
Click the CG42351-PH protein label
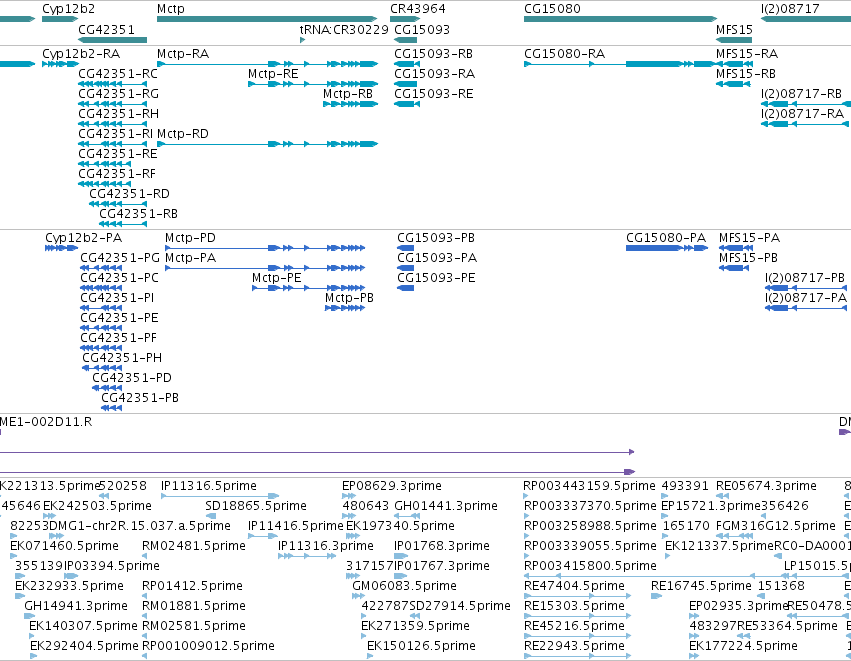pos(122,358)
